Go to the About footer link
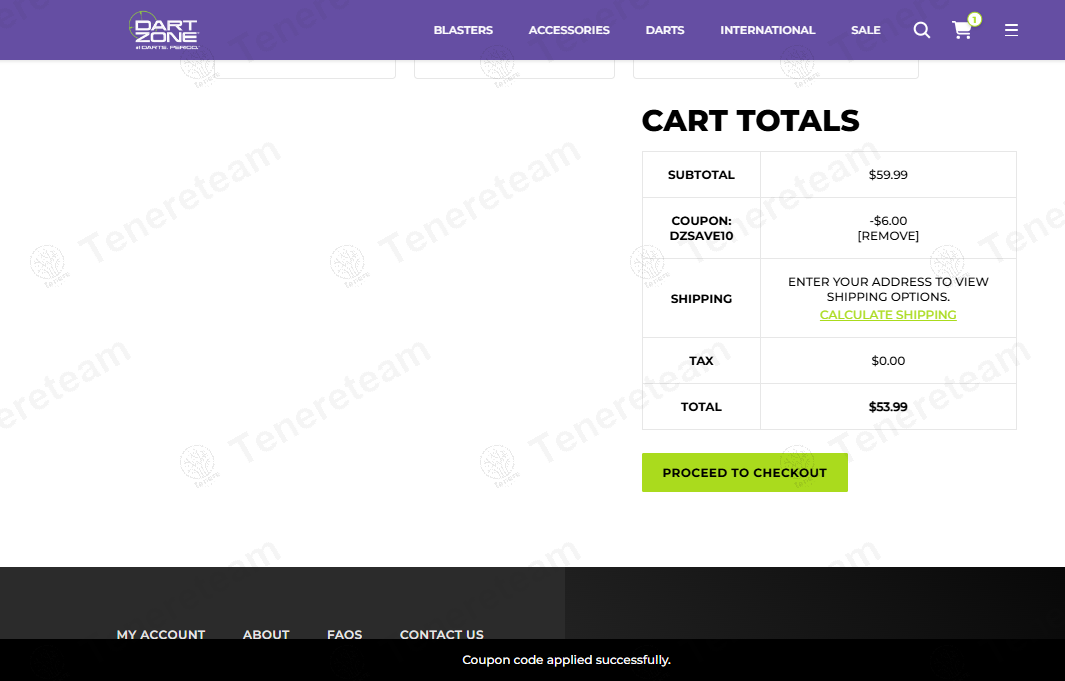 pos(266,634)
